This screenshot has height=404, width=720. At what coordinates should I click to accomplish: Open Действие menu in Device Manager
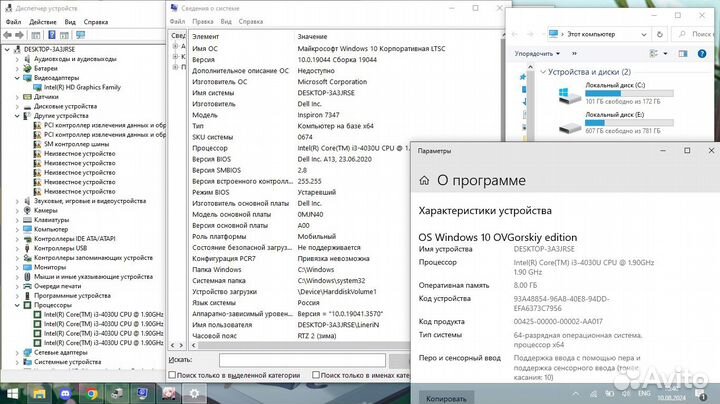click(x=43, y=22)
